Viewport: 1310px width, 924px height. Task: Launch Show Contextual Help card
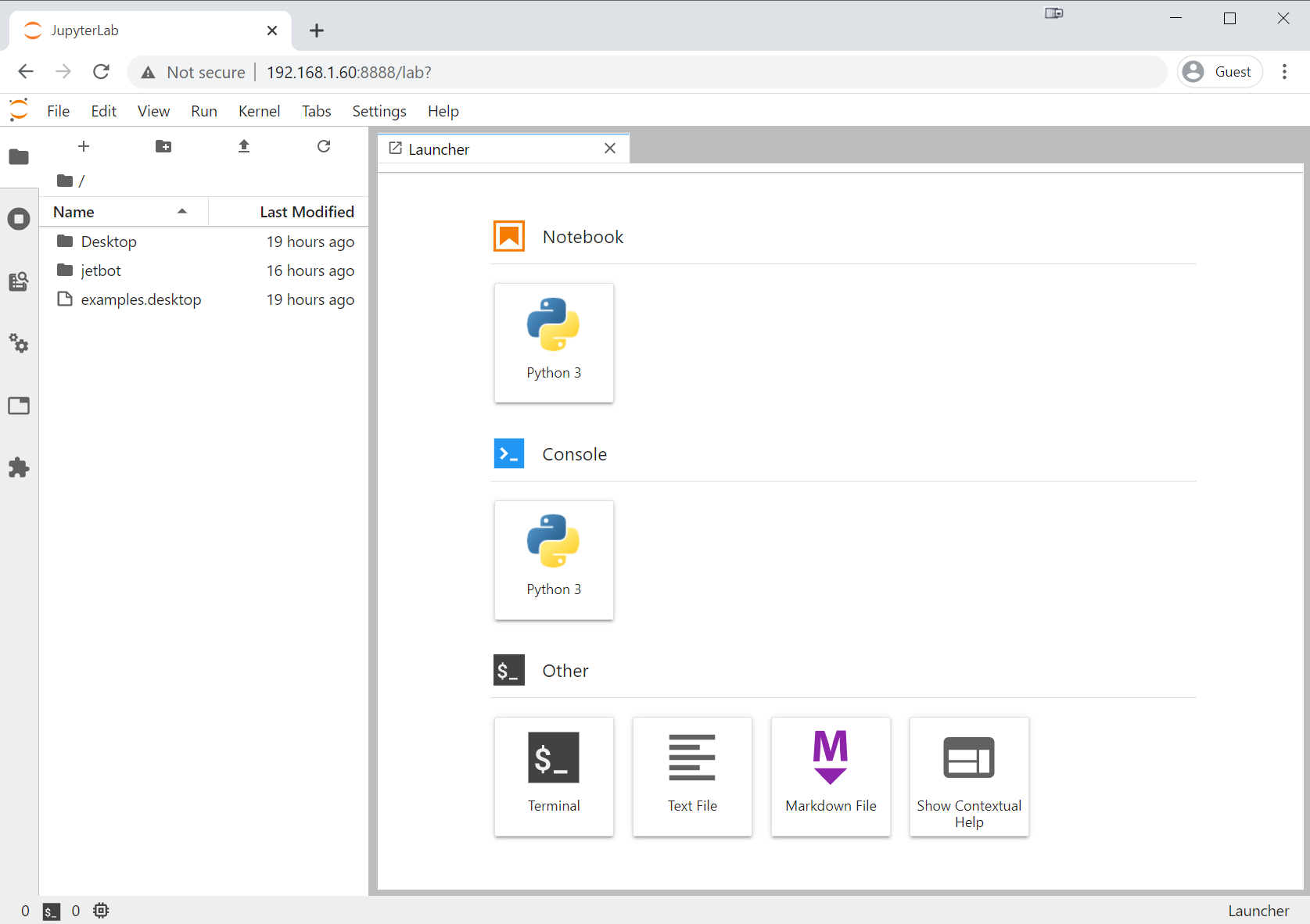(969, 776)
